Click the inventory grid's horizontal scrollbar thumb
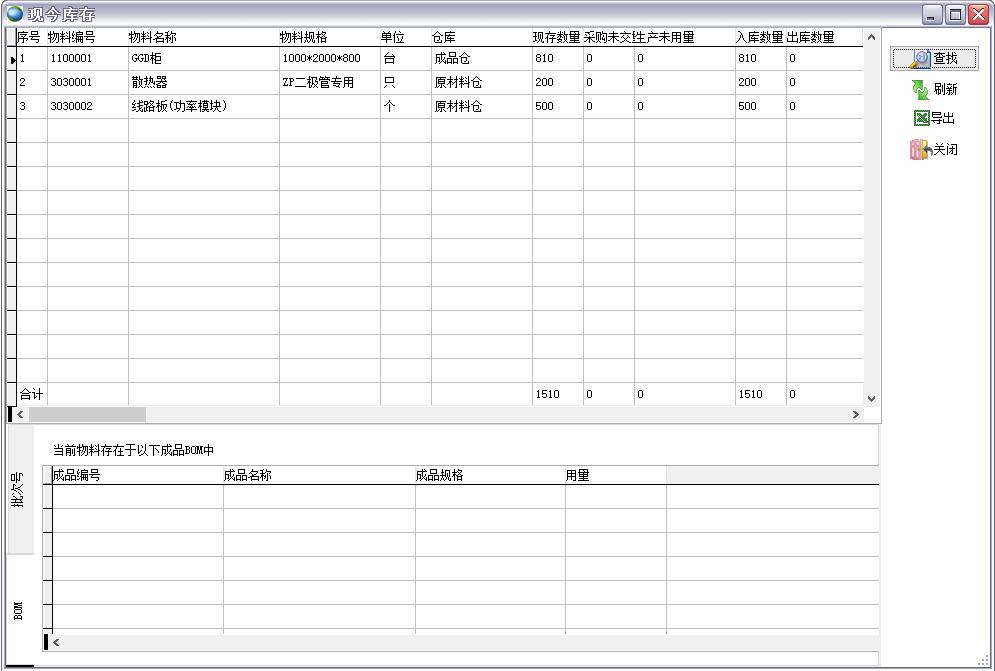The height and width of the screenshot is (671, 995). (87, 414)
